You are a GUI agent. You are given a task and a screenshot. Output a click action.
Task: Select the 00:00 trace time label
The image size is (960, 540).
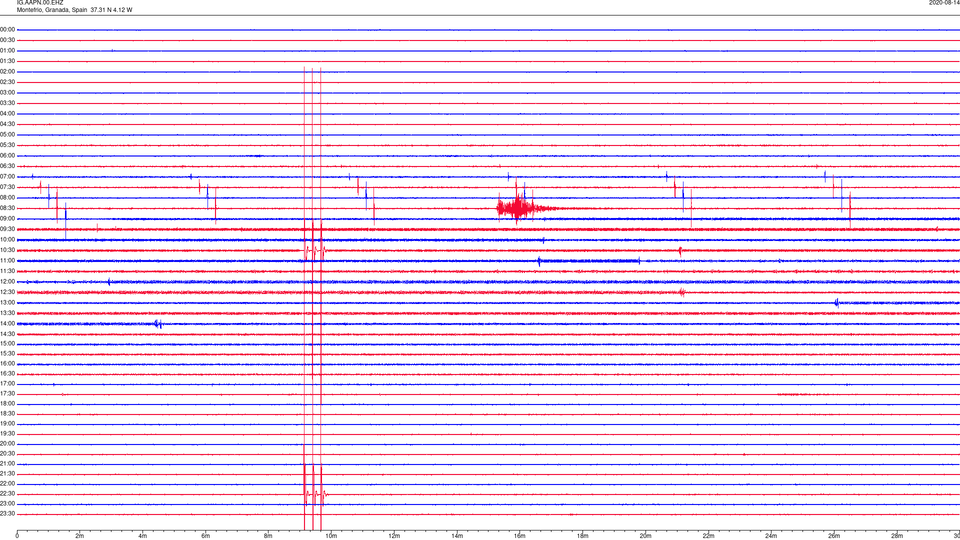(x=8, y=29)
